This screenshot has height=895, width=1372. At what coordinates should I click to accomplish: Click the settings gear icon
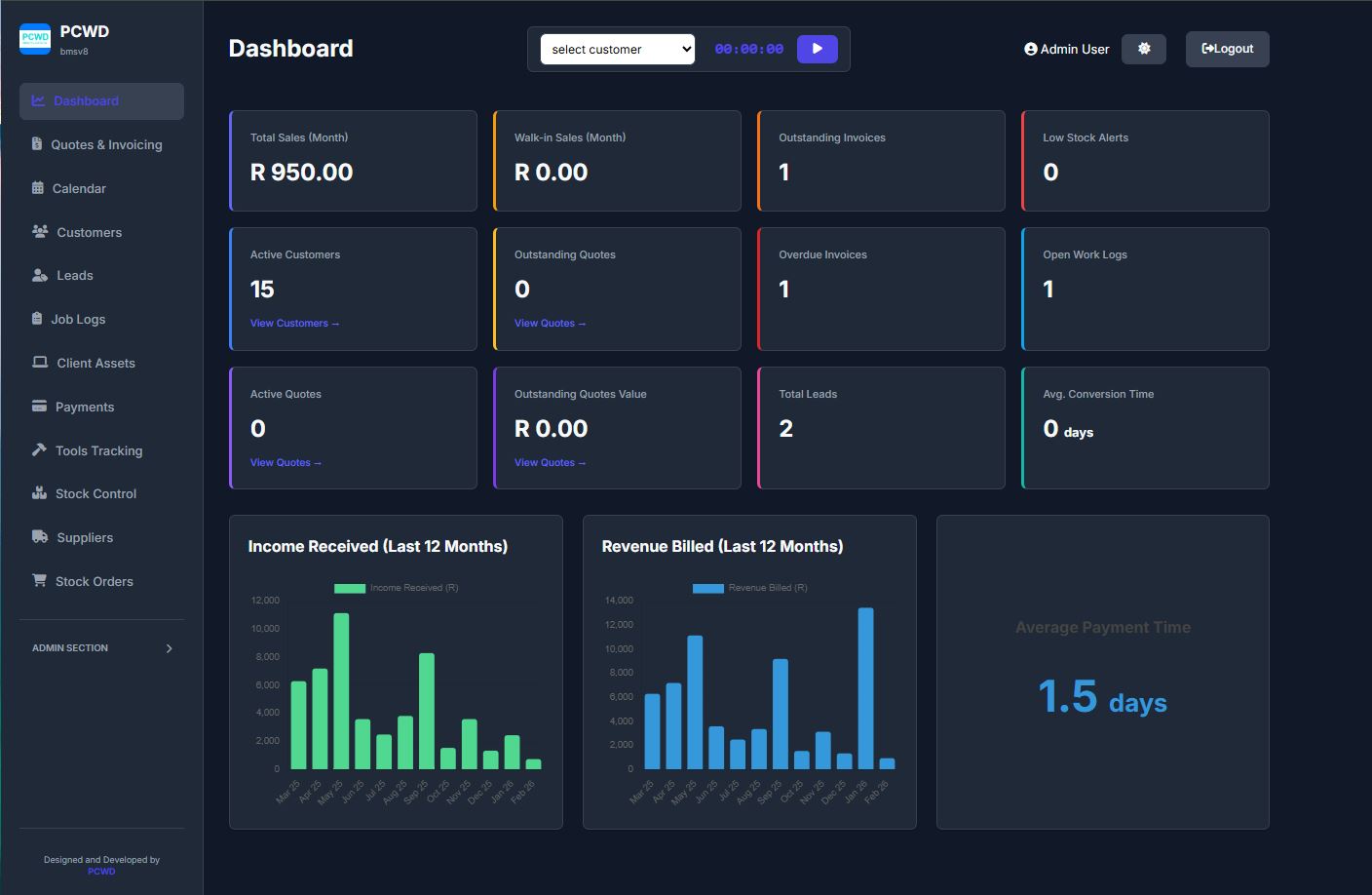click(1143, 48)
